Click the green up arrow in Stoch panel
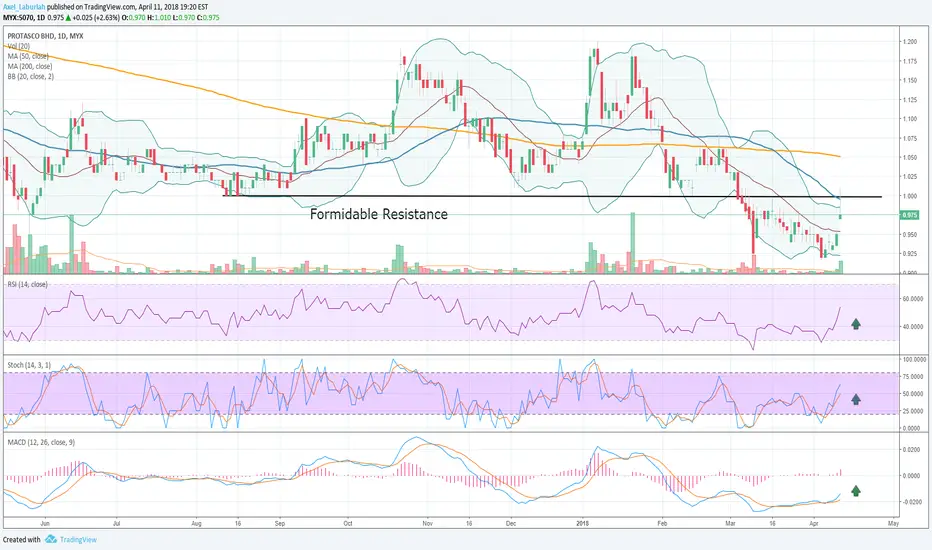This screenshot has width=932, height=550. [x=855, y=399]
